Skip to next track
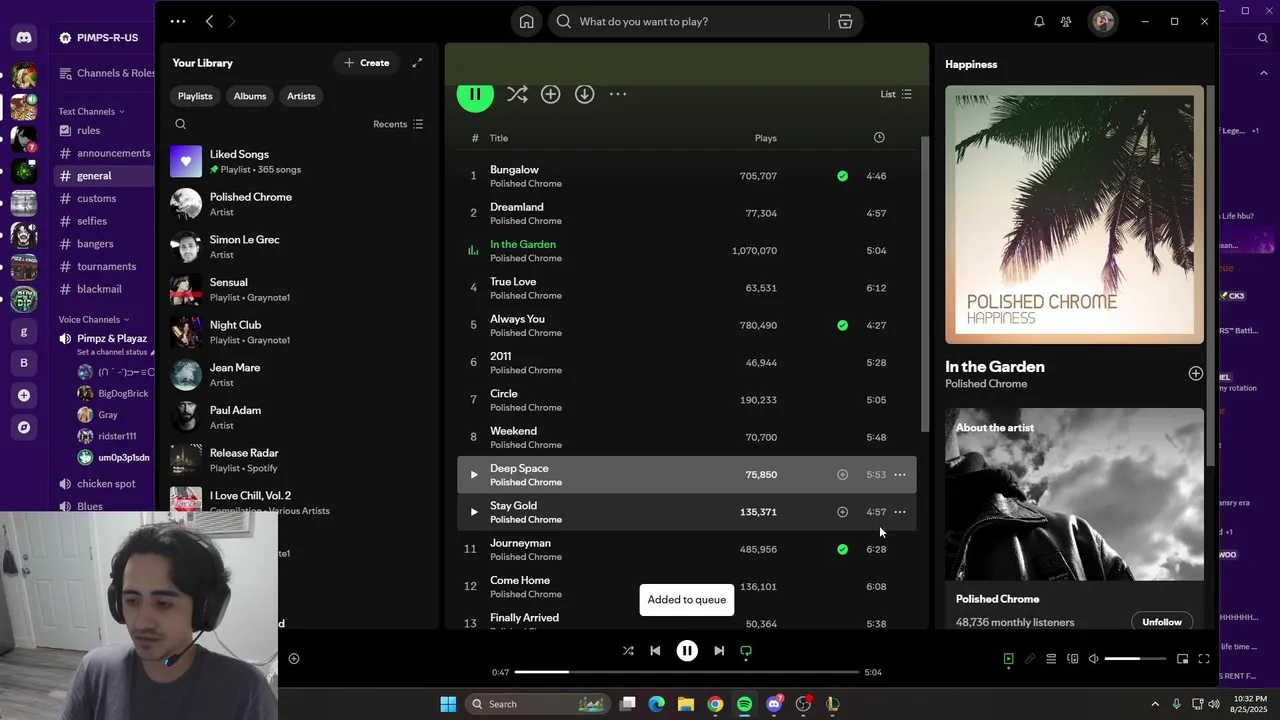 (x=719, y=651)
